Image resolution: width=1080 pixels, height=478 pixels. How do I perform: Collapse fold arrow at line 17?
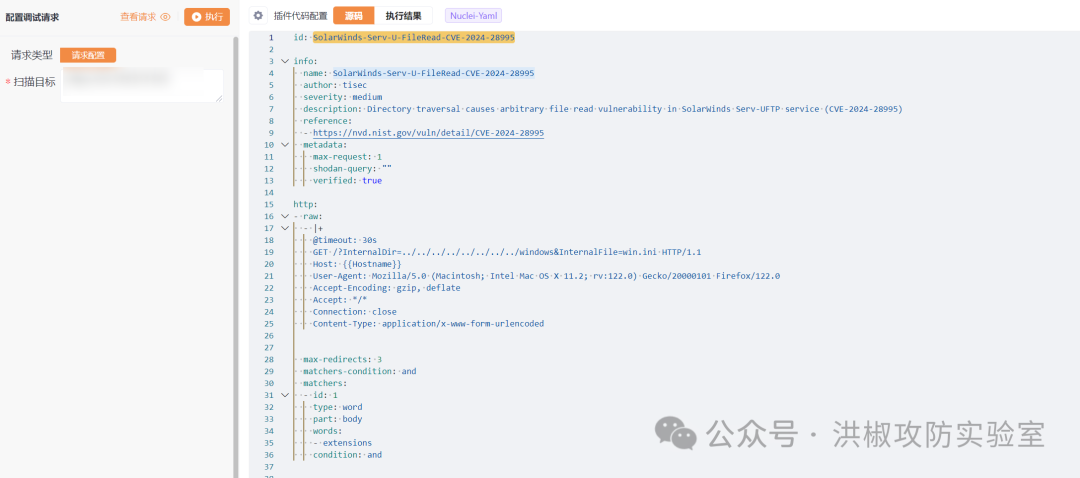(284, 228)
